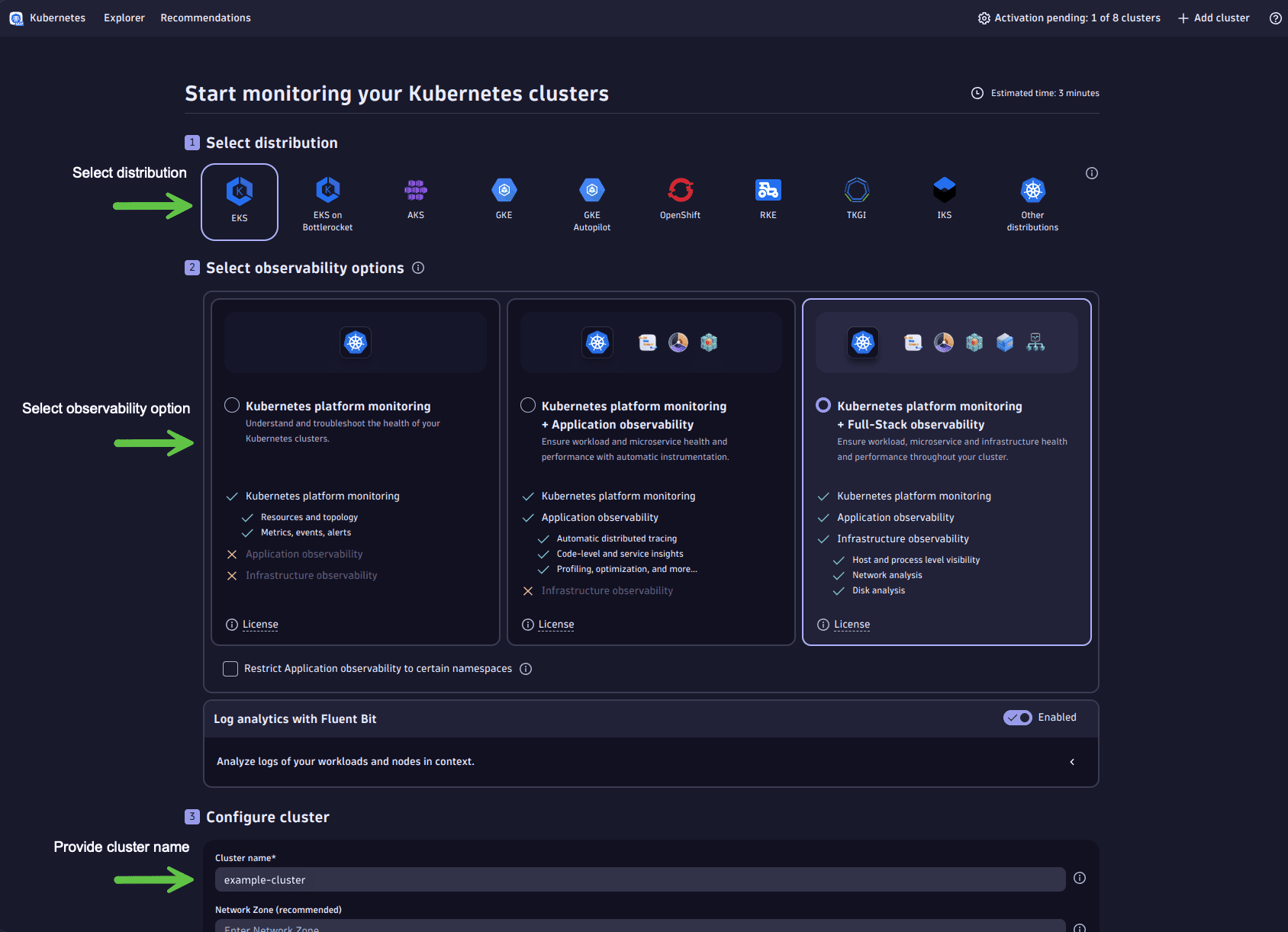Click the Cluster name input field
Image resolution: width=1288 pixels, height=932 pixels.
click(x=640, y=879)
